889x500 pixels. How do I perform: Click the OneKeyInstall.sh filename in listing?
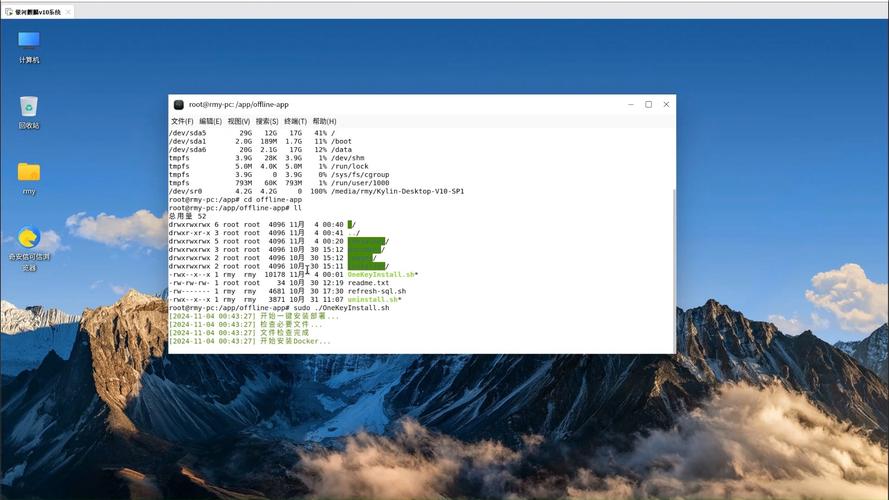point(382,275)
